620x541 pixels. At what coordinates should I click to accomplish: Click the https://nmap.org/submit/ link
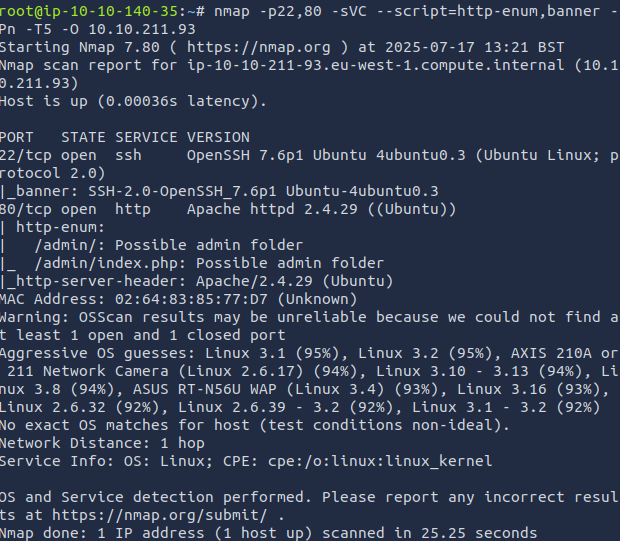tap(160, 515)
